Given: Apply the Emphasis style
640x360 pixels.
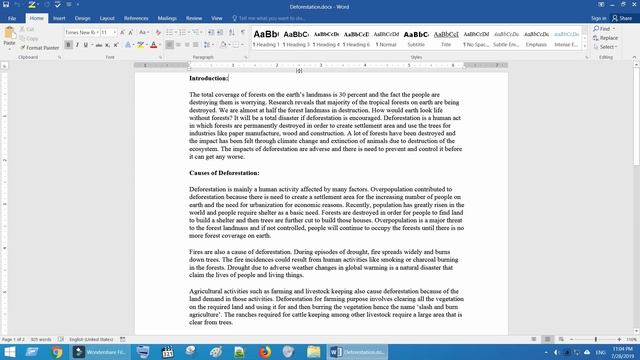Looking at the screenshot, I should coord(536,38).
